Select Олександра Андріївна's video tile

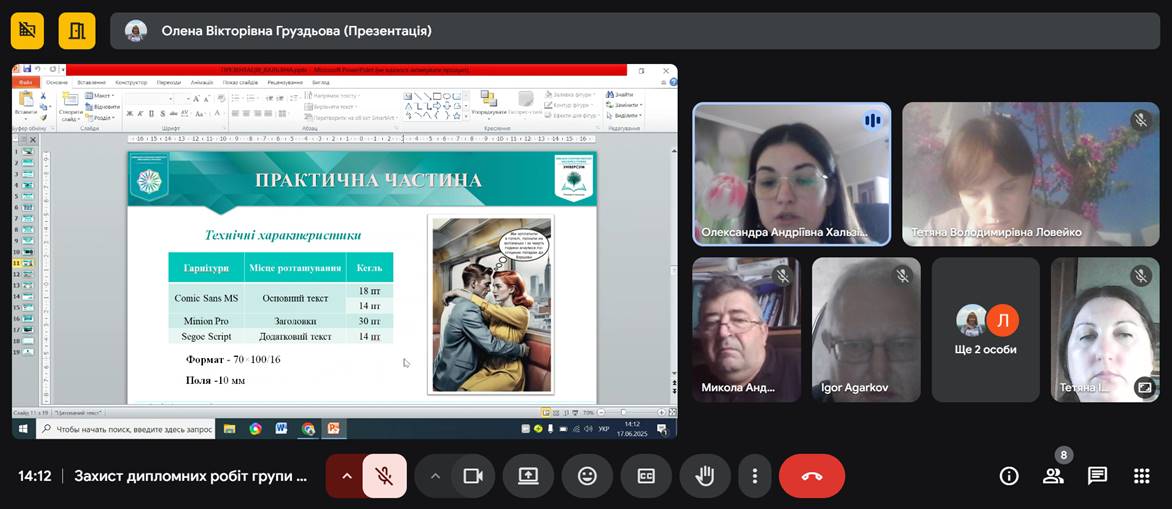[792, 174]
